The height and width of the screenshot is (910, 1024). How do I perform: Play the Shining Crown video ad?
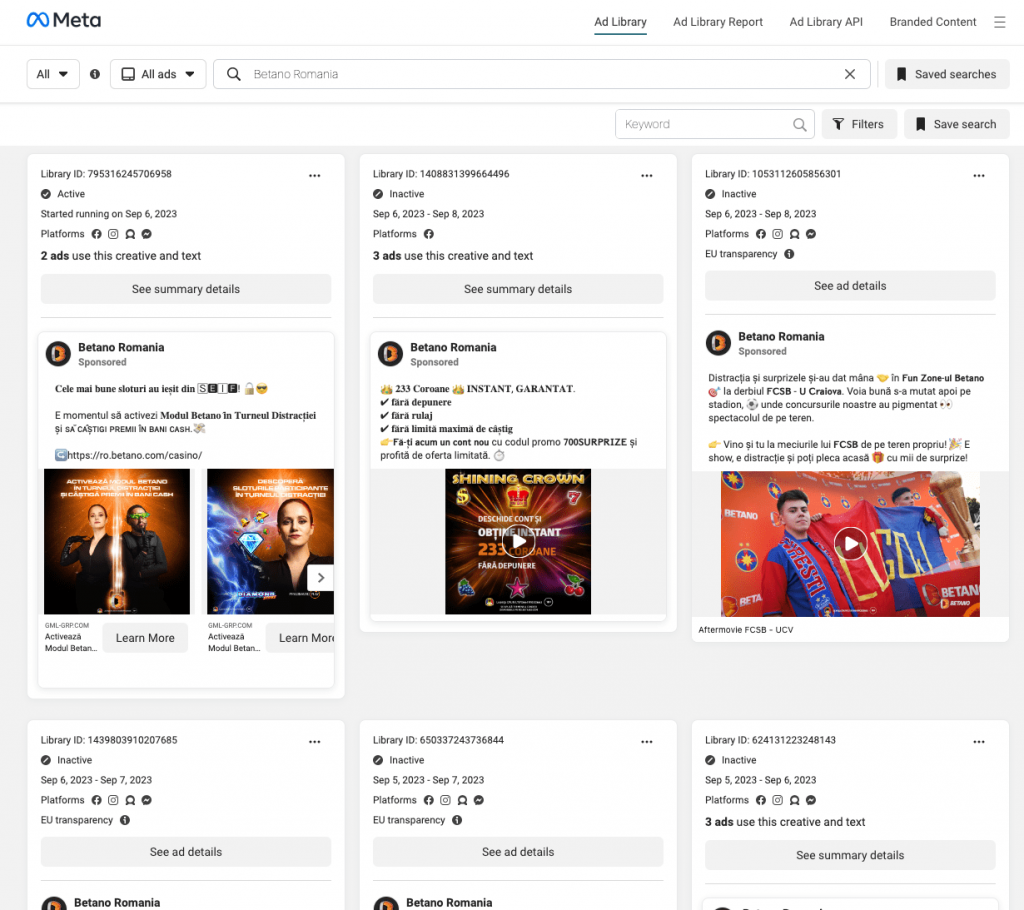(519, 541)
